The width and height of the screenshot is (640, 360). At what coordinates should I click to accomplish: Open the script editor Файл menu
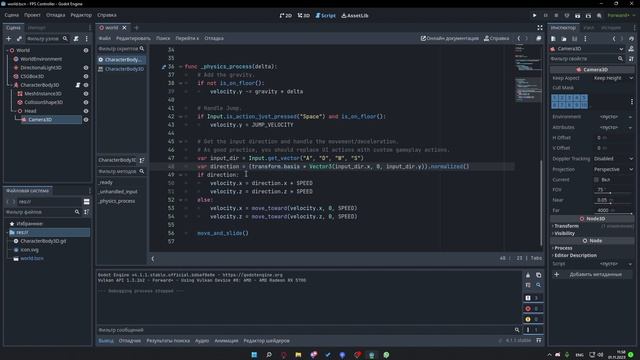(x=104, y=38)
